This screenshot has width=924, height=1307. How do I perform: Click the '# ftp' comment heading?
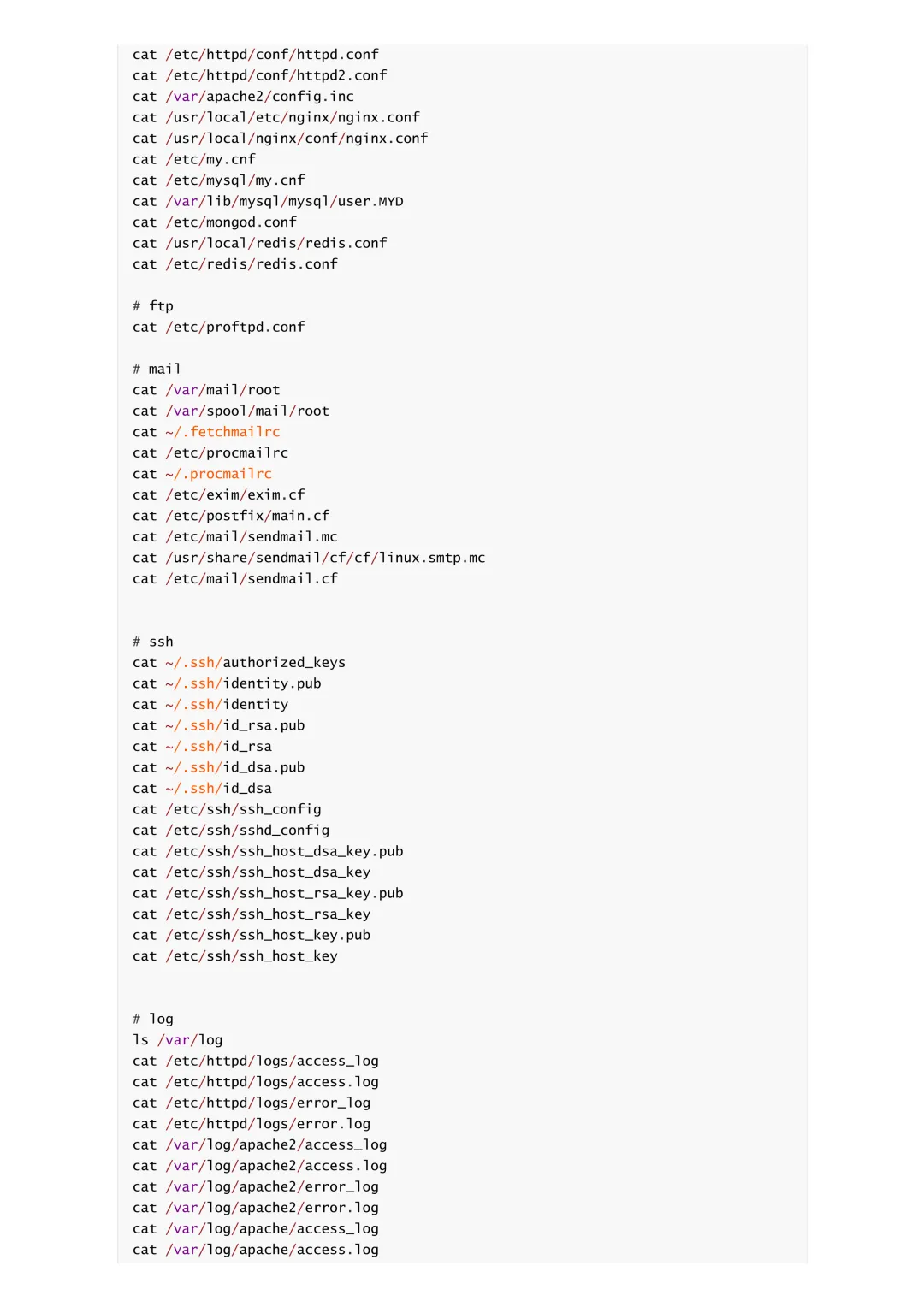click(153, 306)
